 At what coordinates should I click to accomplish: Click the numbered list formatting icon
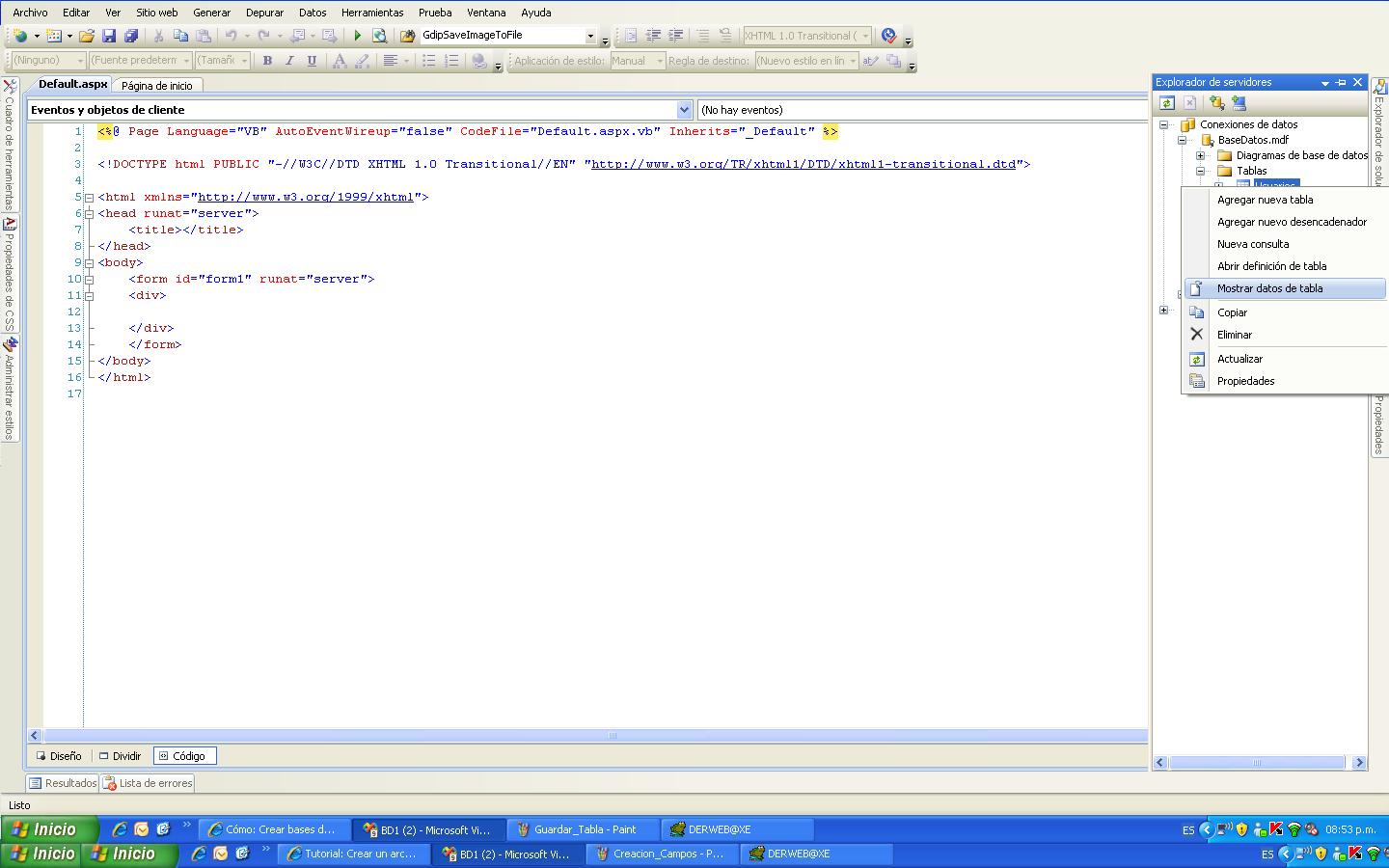coord(451,60)
